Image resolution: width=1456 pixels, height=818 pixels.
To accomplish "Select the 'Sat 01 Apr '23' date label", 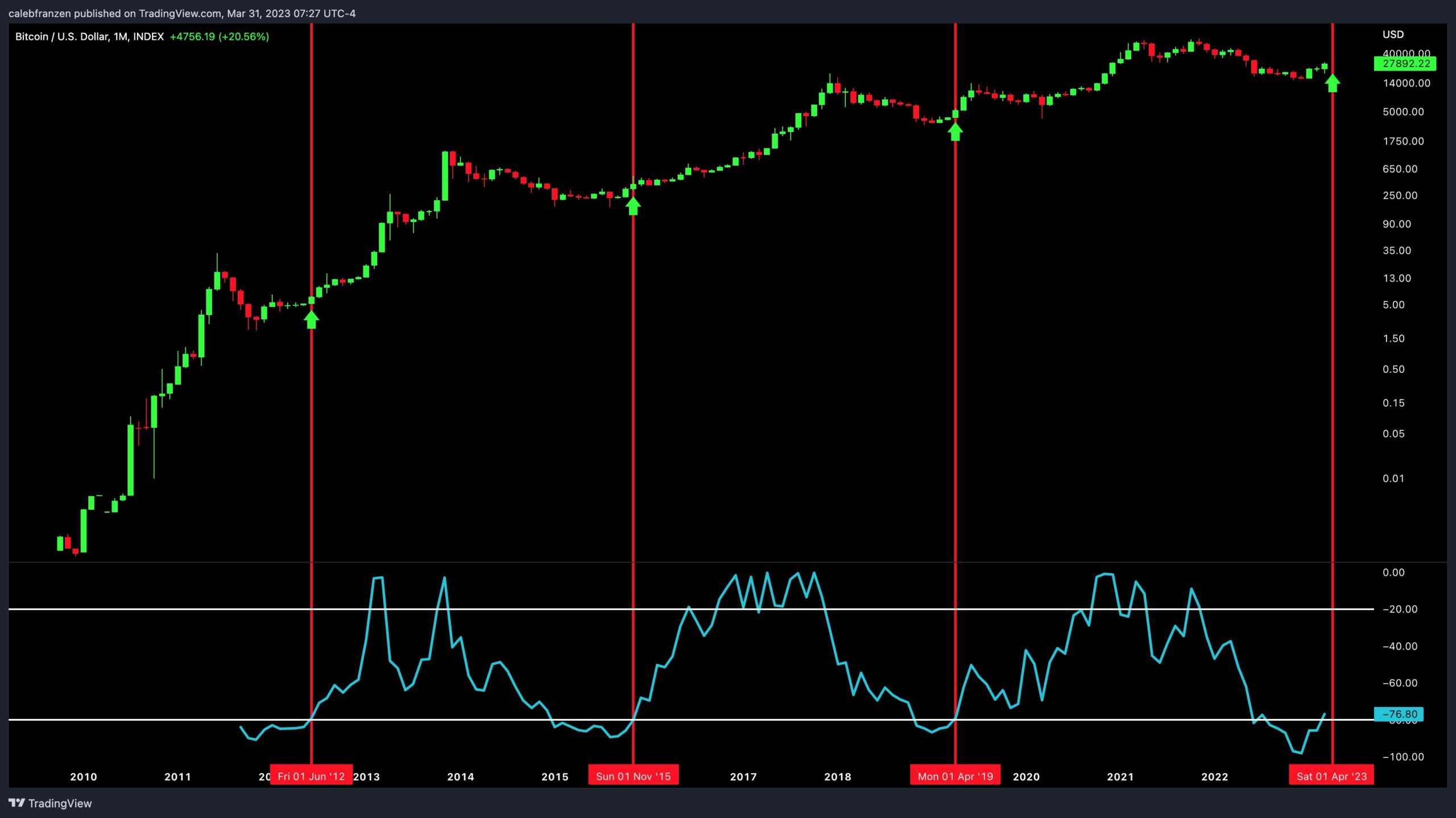I will pyautogui.click(x=1331, y=776).
